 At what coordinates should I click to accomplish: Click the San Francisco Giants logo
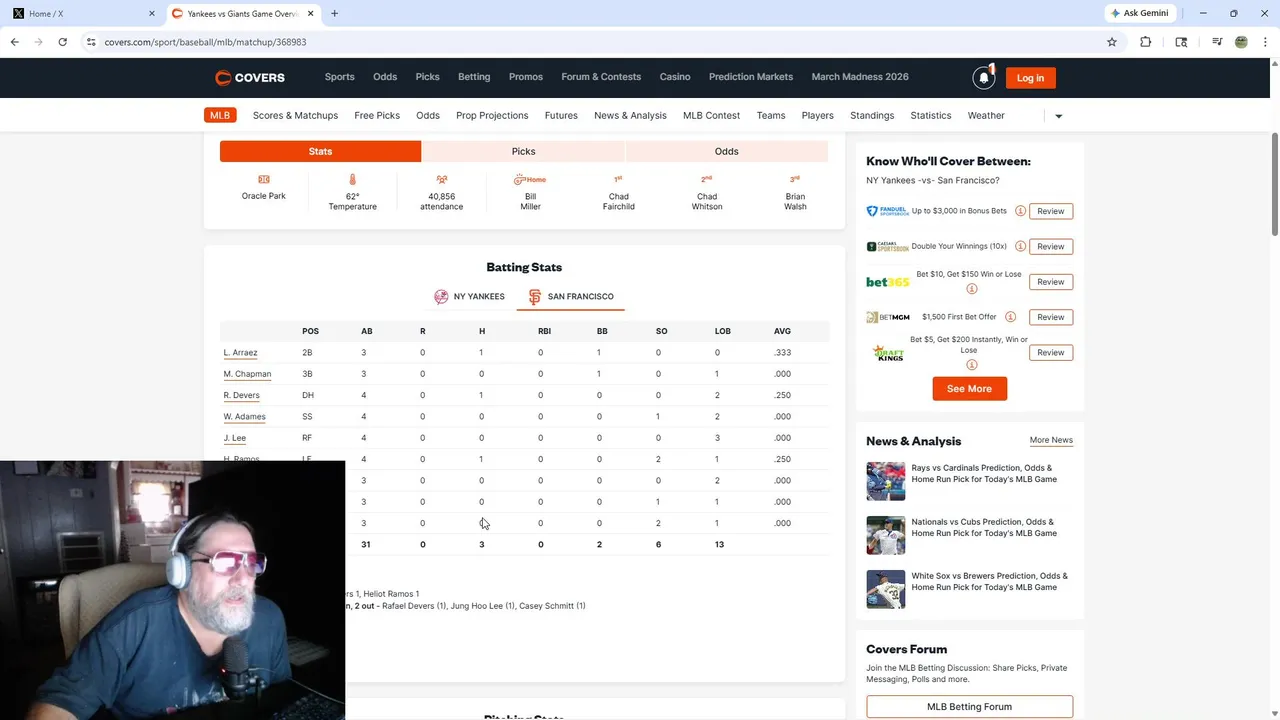click(535, 297)
